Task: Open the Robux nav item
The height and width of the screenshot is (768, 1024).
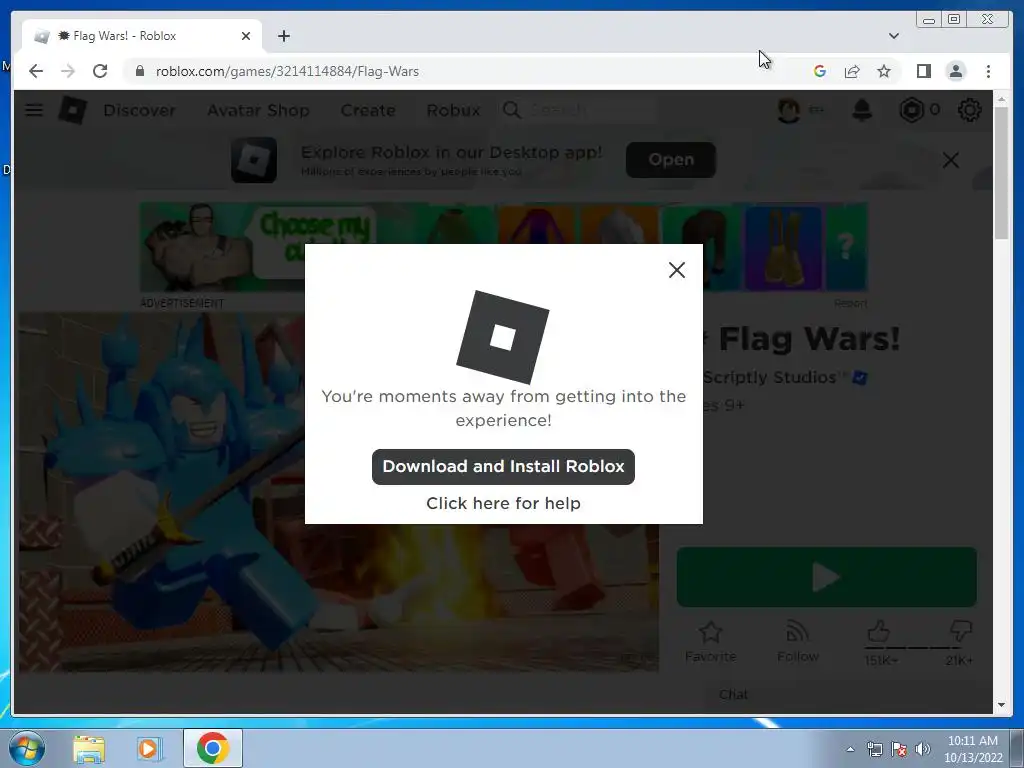Action: (453, 110)
